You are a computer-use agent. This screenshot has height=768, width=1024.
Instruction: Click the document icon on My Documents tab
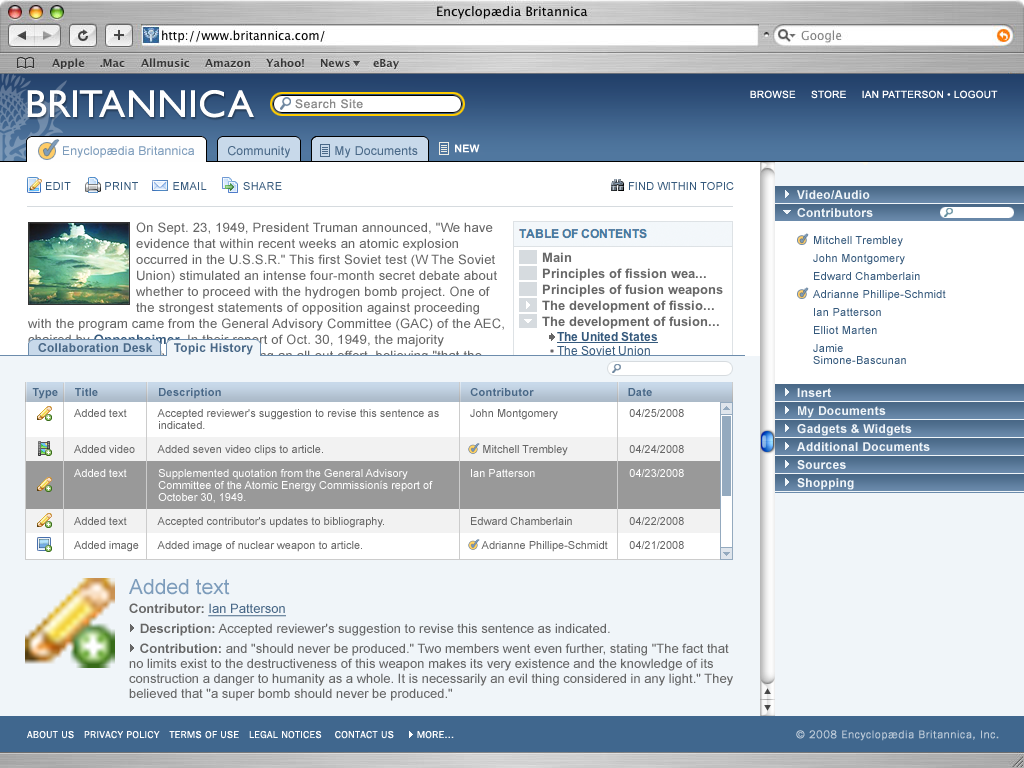tap(325, 151)
